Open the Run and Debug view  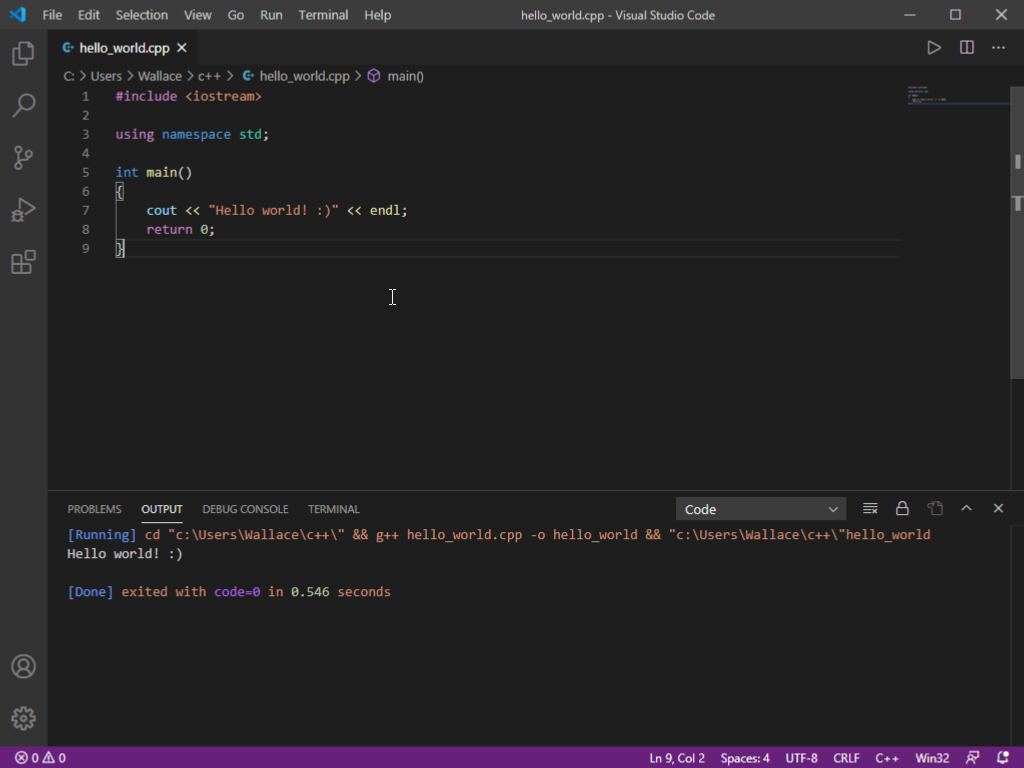click(23, 210)
